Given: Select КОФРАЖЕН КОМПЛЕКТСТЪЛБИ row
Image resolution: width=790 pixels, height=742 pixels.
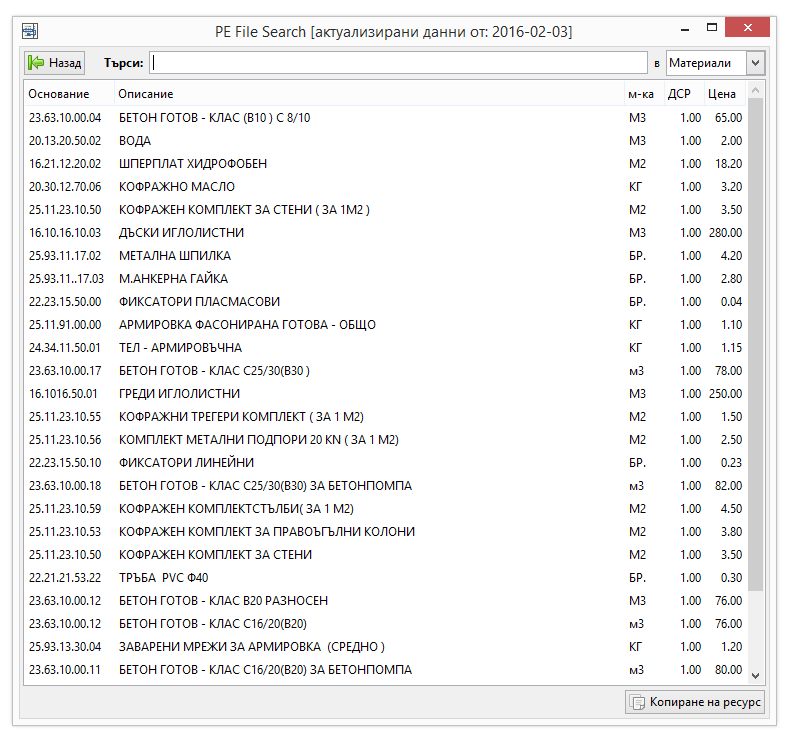Looking at the screenshot, I should pyautogui.click(x=385, y=509).
